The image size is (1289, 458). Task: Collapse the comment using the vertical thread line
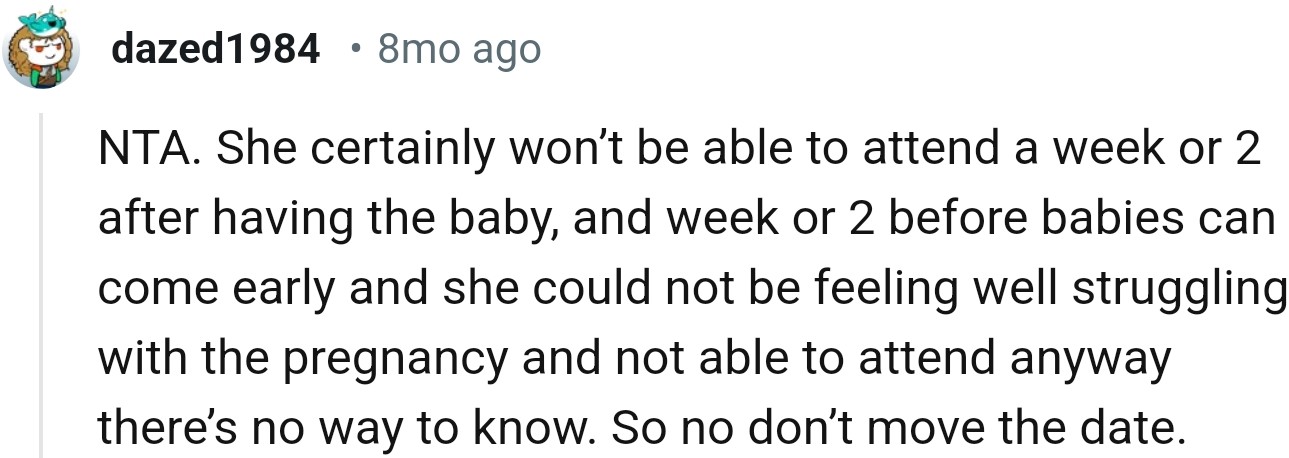pos(41,285)
